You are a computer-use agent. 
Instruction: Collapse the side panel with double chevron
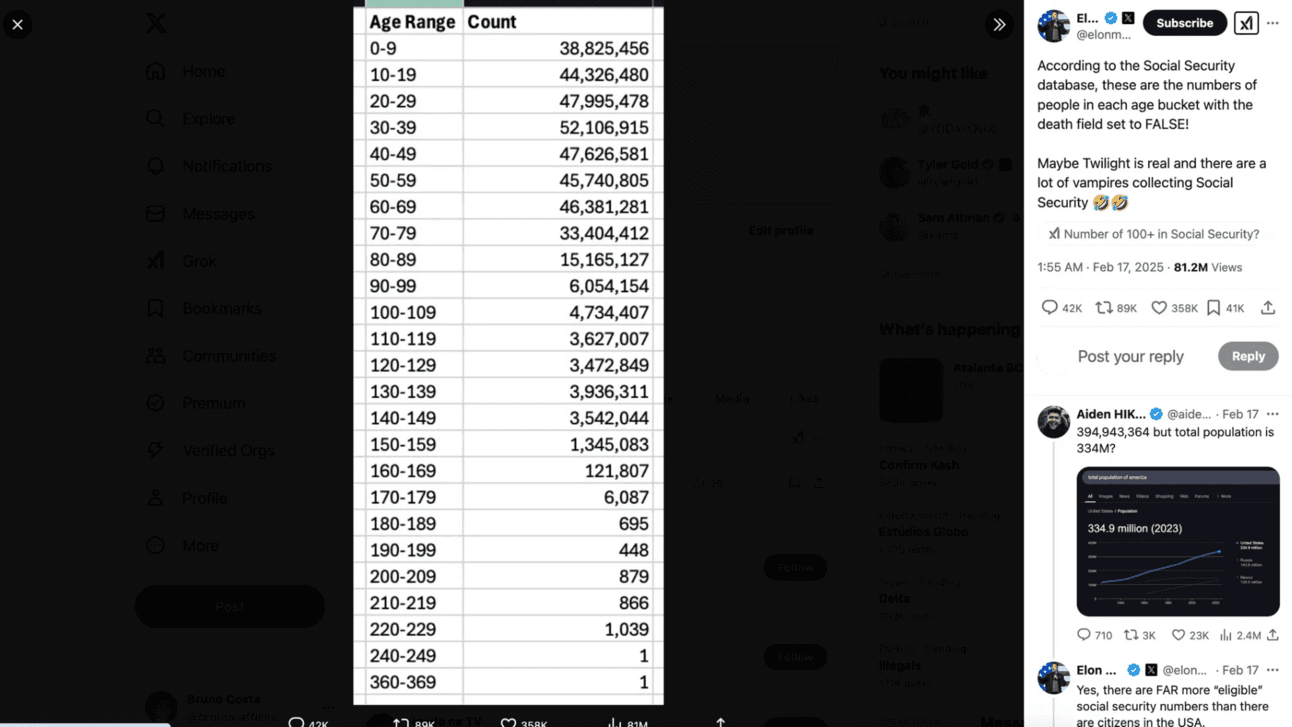(x=999, y=24)
